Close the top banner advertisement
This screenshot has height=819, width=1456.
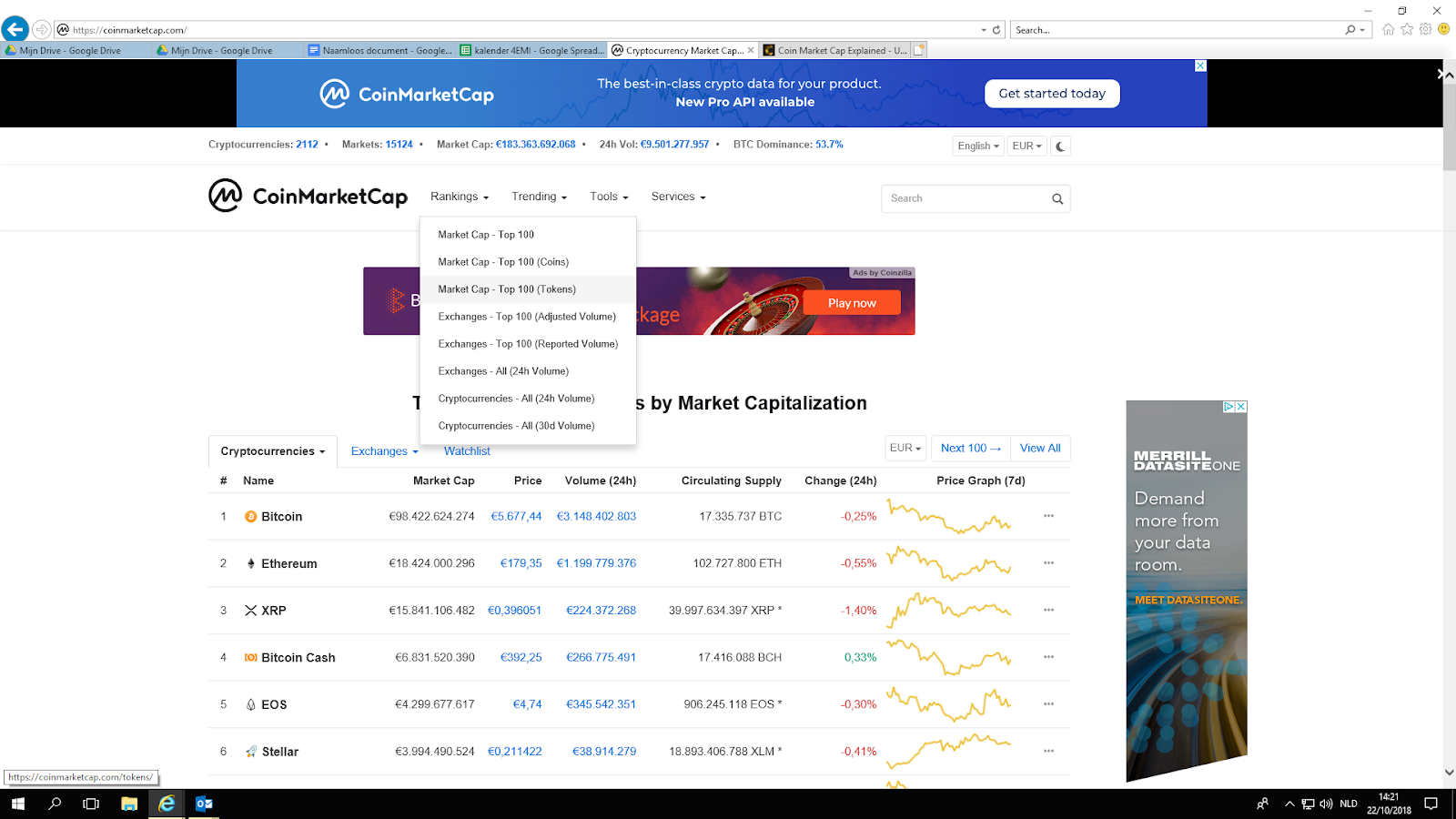[x=1200, y=66]
